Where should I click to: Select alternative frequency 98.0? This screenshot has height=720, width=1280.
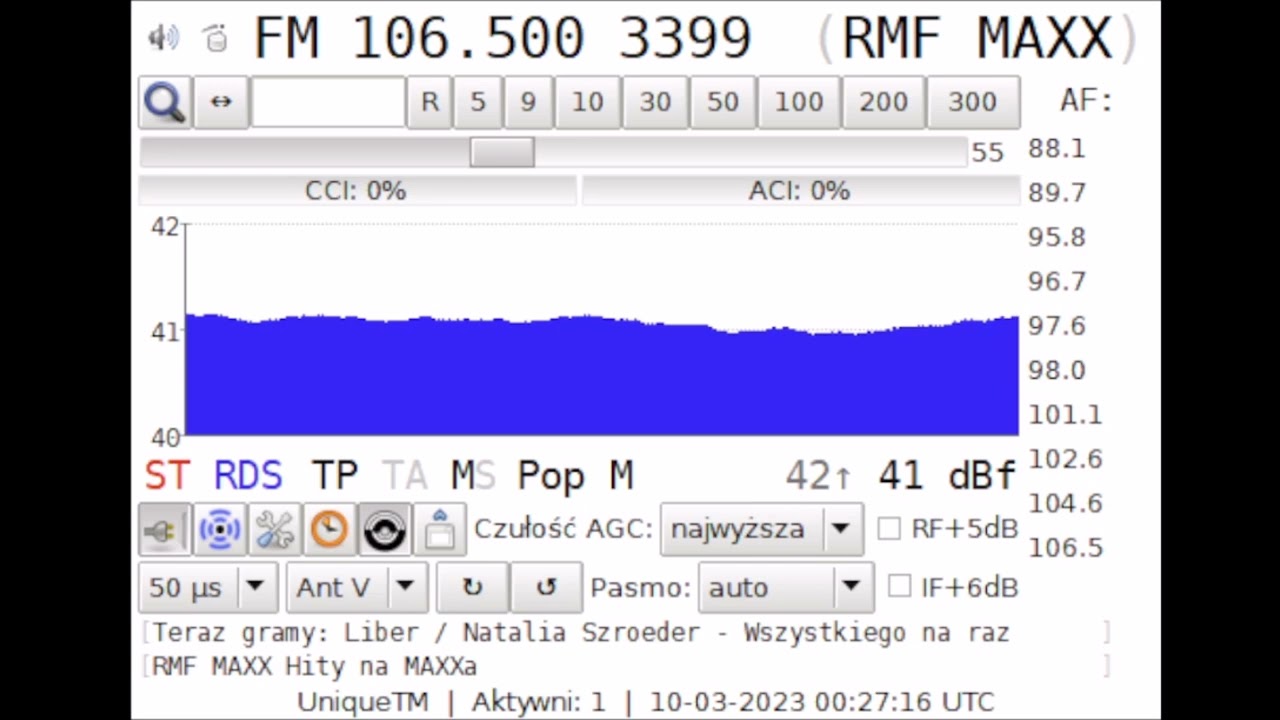[1056, 370]
